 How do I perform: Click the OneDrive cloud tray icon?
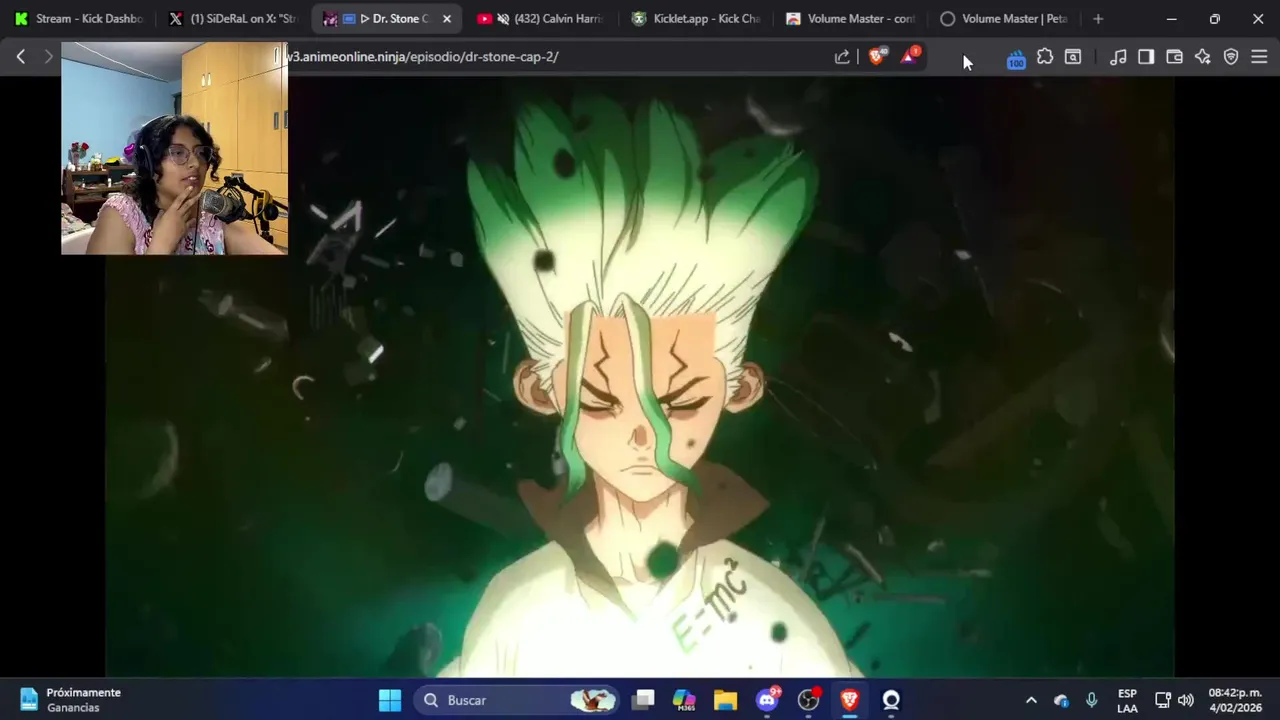(x=1061, y=700)
